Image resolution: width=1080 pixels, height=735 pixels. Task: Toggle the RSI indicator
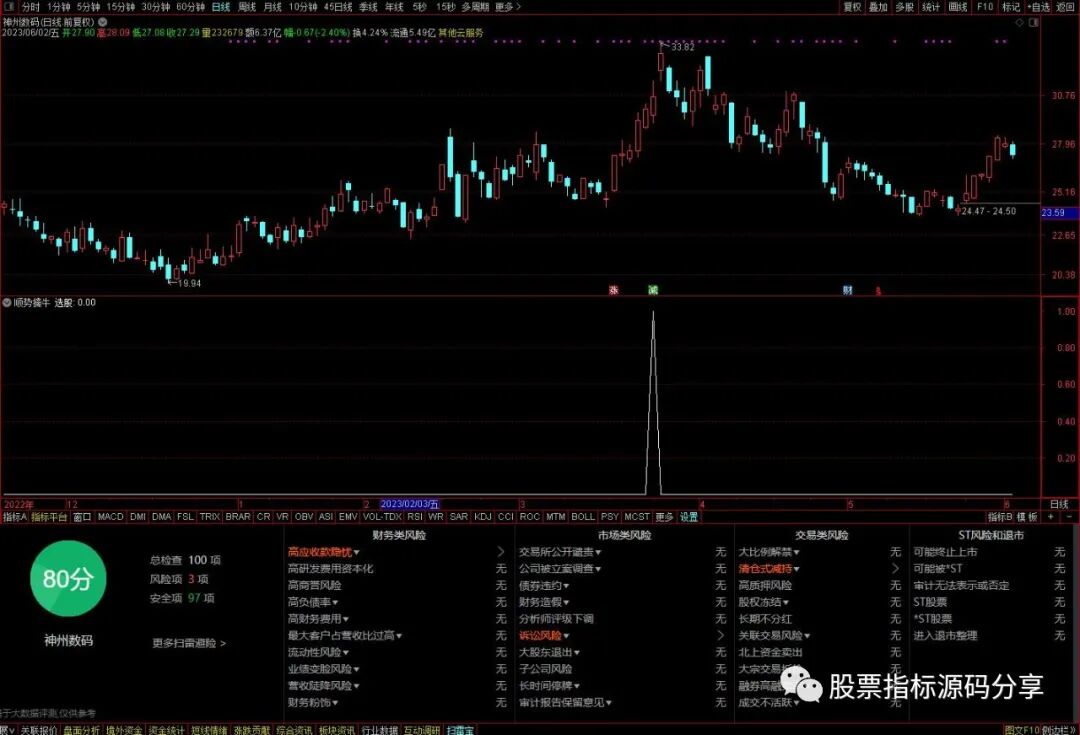(x=415, y=517)
